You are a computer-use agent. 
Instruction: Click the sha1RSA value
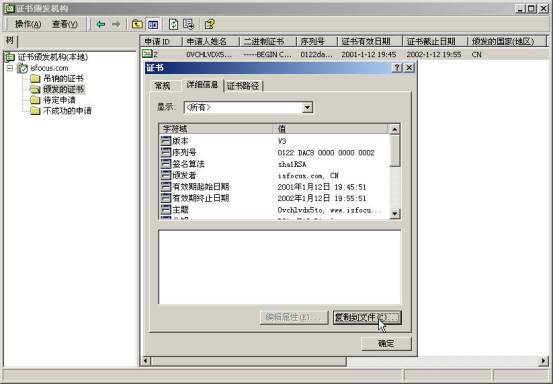(292, 164)
